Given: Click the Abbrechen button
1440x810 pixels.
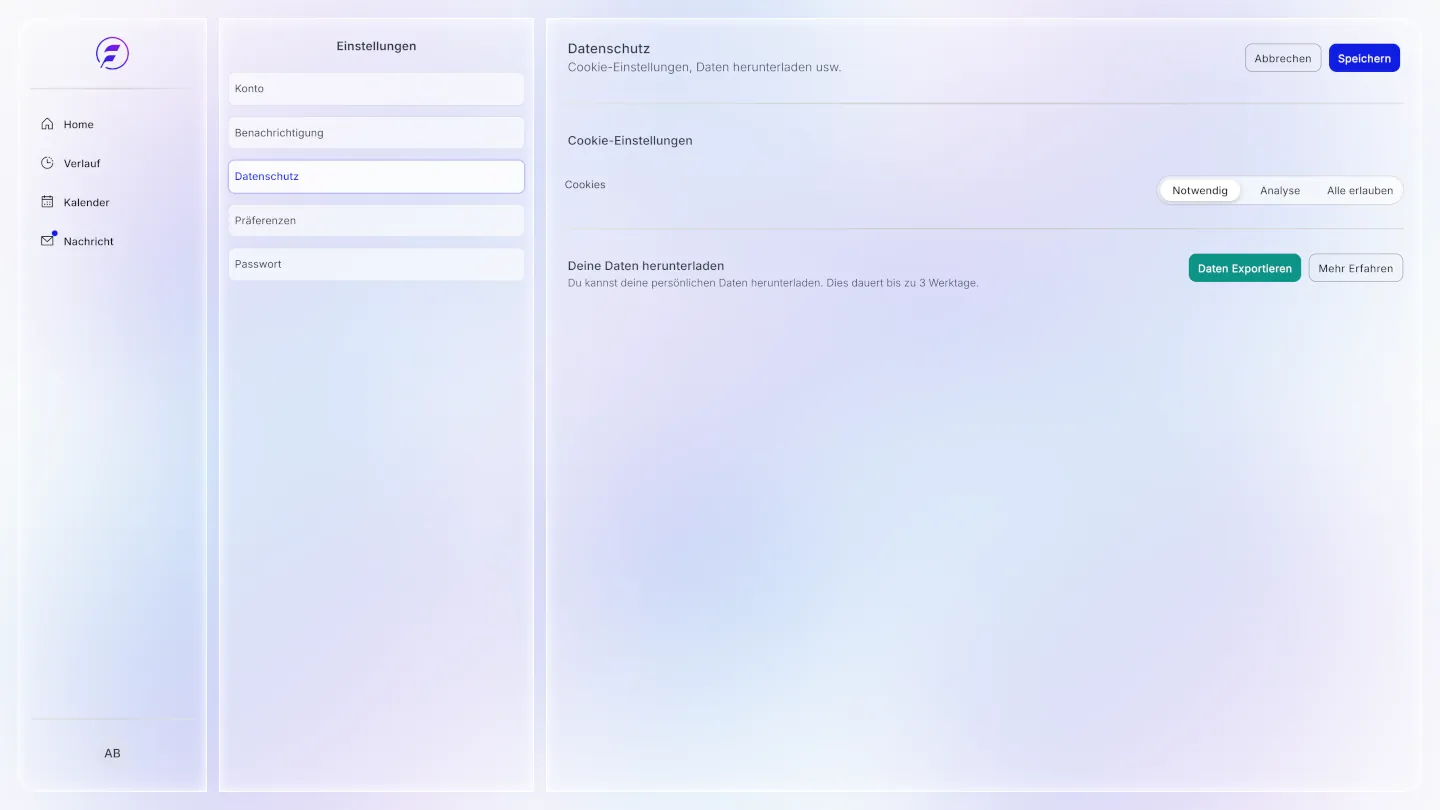Looking at the screenshot, I should coord(1283,58).
